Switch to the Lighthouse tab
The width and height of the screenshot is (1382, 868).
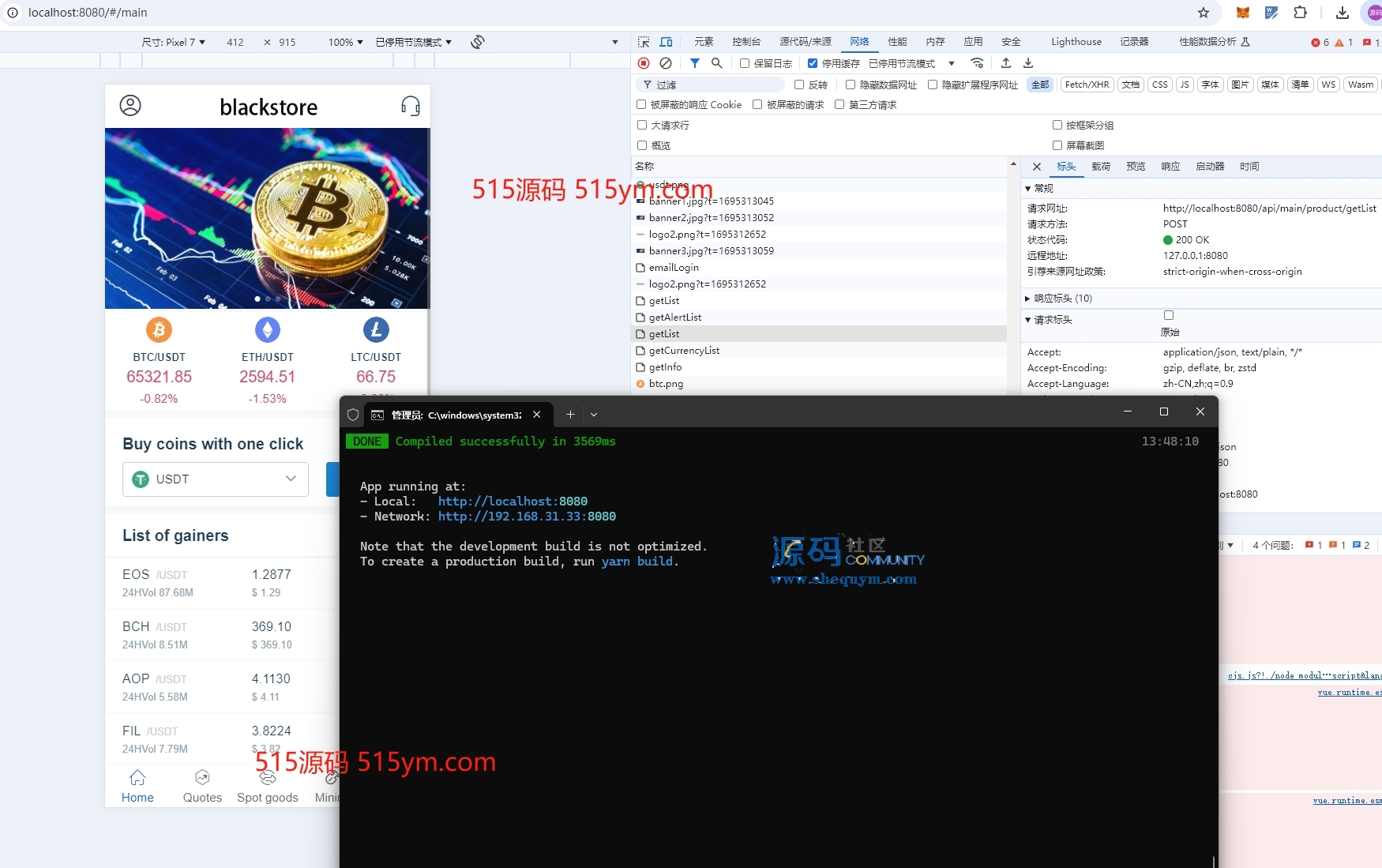[1076, 42]
